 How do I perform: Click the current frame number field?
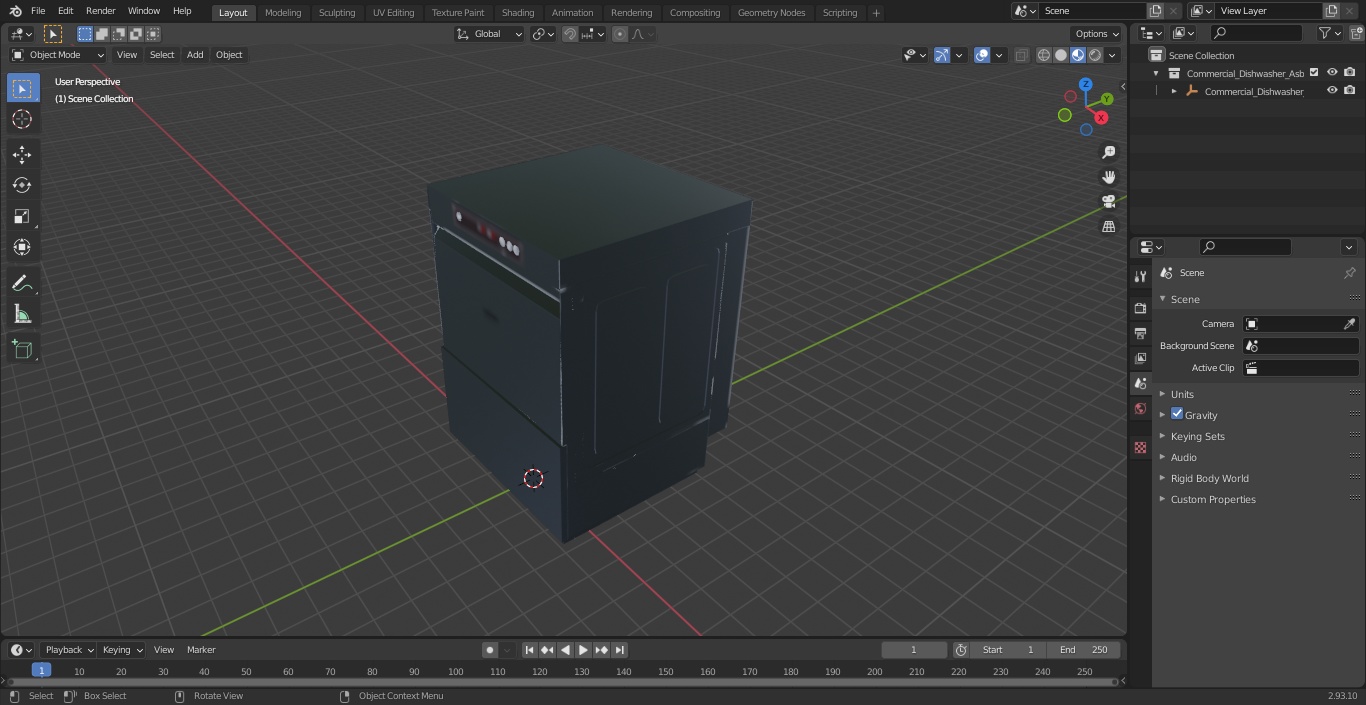[x=914, y=650]
